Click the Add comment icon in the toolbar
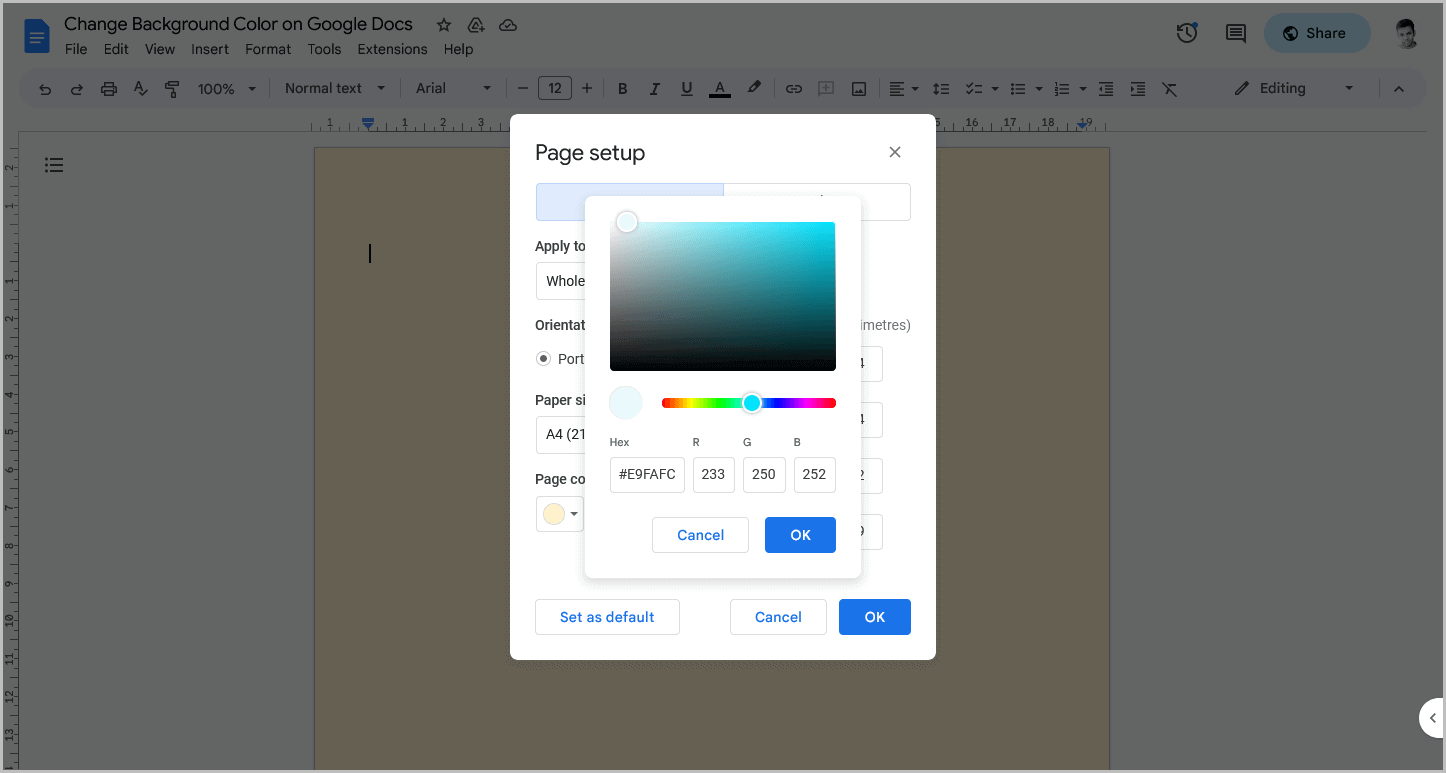The height and width of the screenshot is (773, 1446). tap(826, 89)
